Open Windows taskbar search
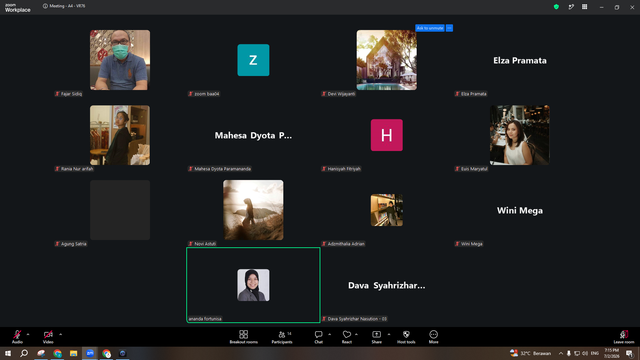Screen dimensions: 640x360 (24, 353)
